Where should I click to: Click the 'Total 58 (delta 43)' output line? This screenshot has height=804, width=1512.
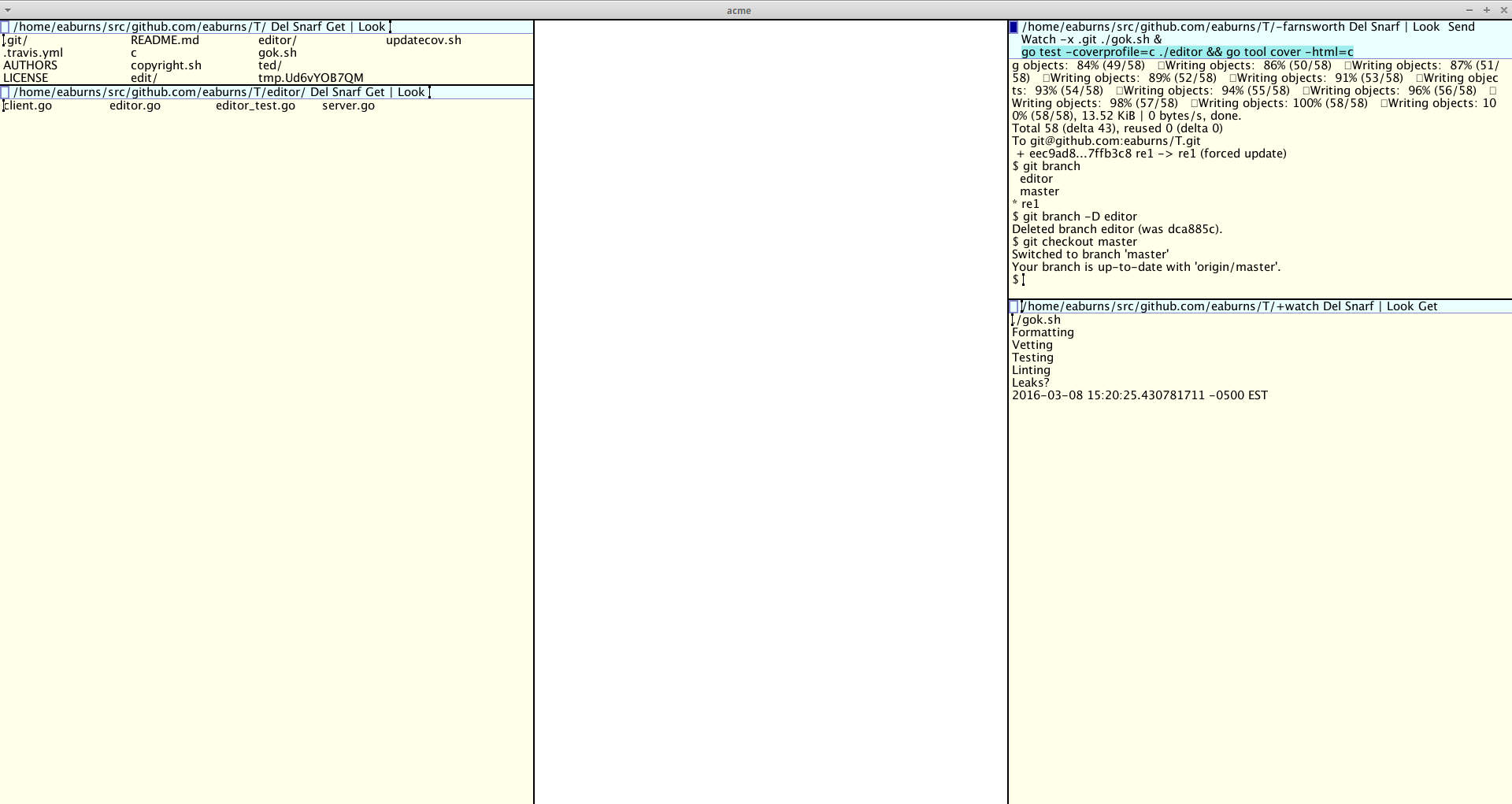pos(1117,128)
